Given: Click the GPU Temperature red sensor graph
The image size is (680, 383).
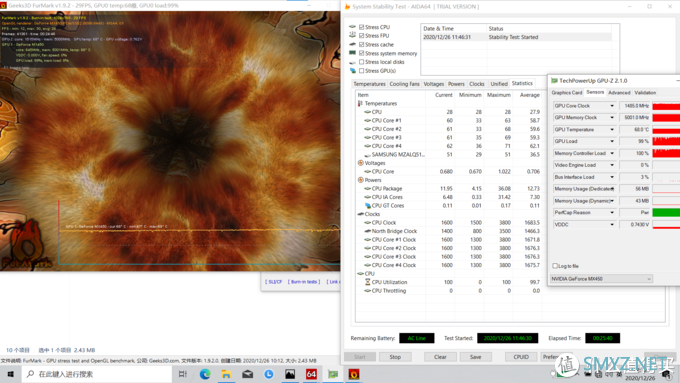Looking at the screenshot, I should point(666,130).
